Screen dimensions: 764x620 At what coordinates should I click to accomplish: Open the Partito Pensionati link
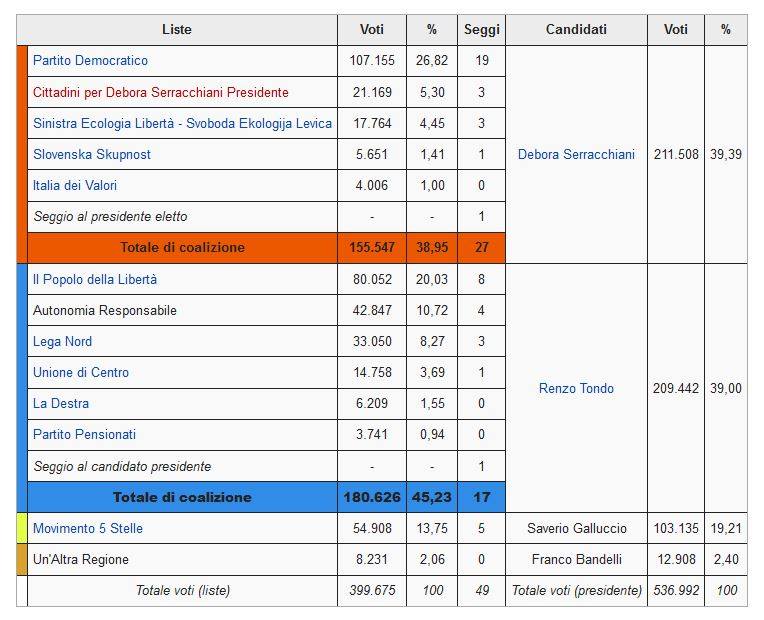(x=84, y=434)
